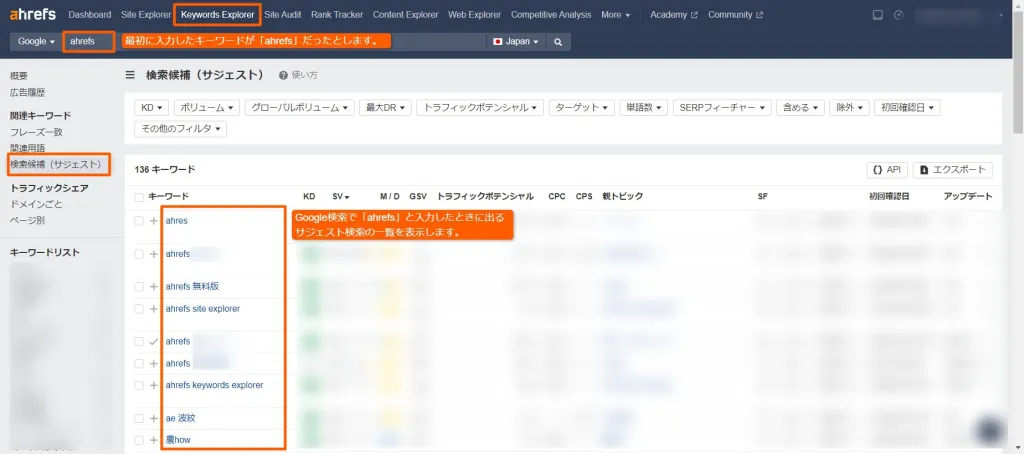
Task: Click plus icon next to ae 波紋
Action: coord(153,418)
